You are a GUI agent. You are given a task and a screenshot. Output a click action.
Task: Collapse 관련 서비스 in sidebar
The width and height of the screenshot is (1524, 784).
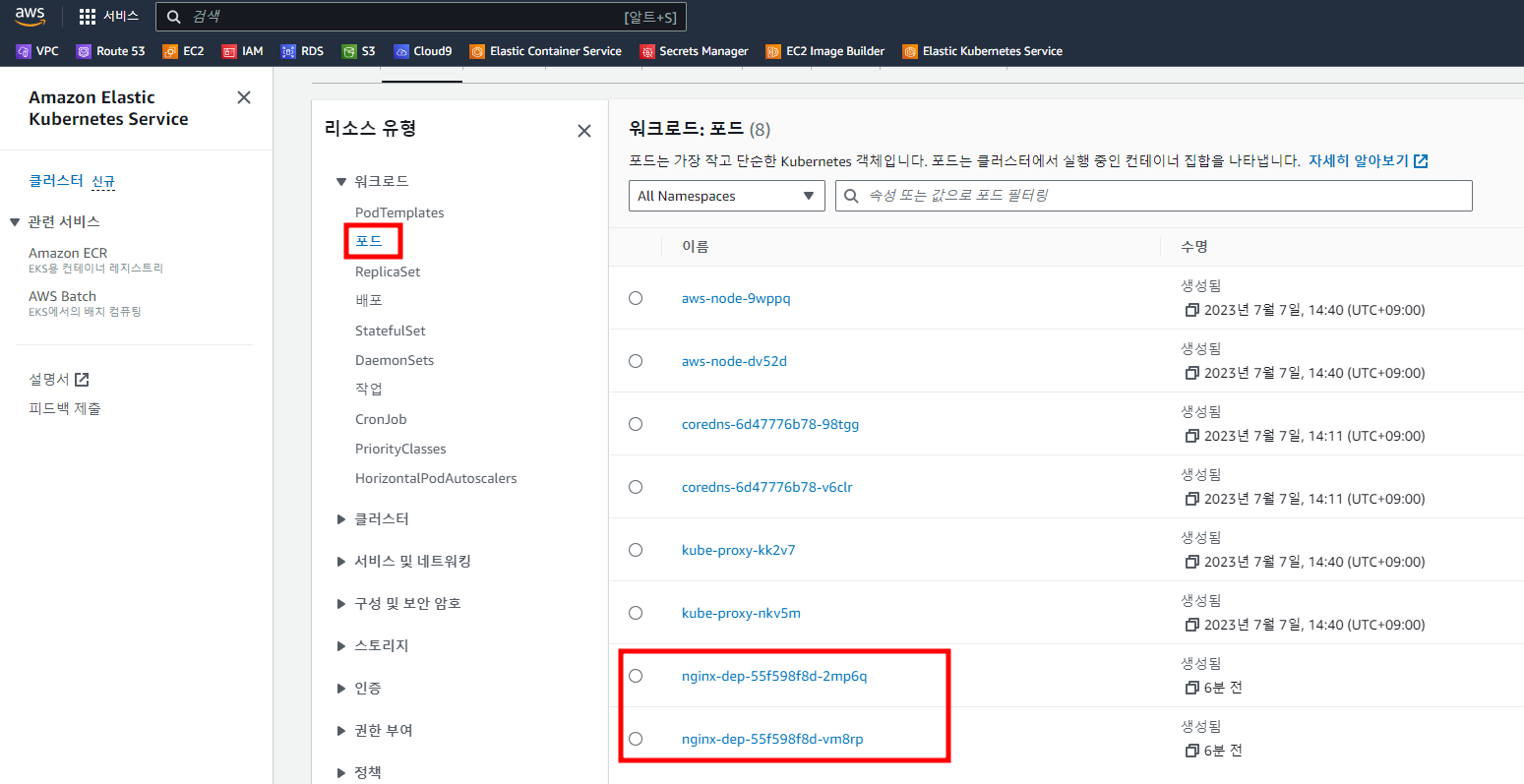15,222
